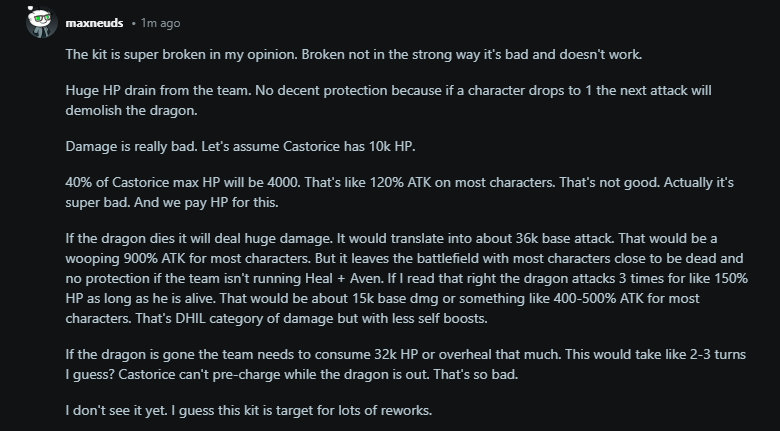Open the '1m ago' comment timestamp permalink

click(x=160, y=23)
